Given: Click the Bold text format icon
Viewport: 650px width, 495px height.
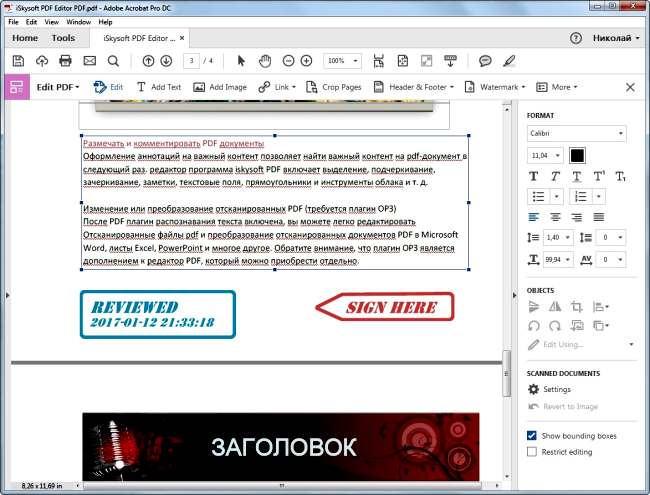Looking at the screenshot, I should coord(533,176).
